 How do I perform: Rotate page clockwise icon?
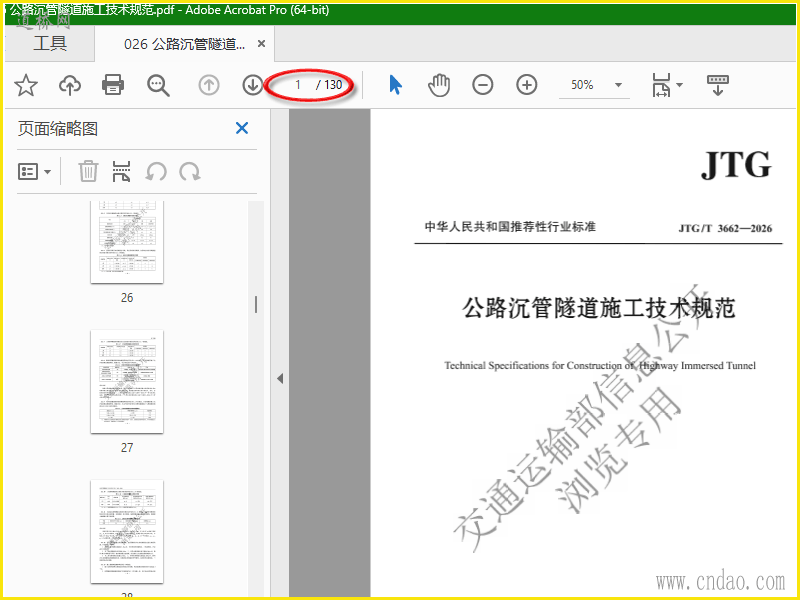pos(190,171)
